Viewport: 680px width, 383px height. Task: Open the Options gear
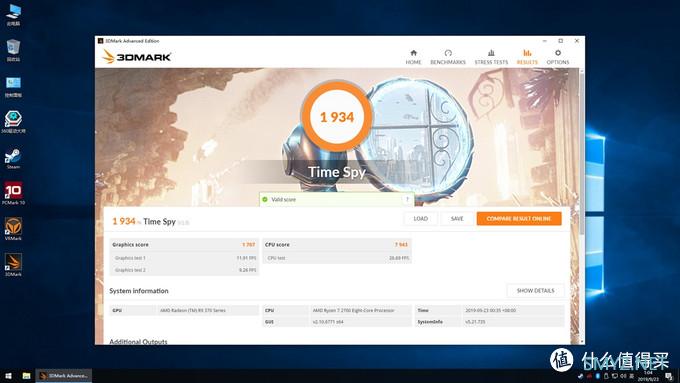point(558,57)
